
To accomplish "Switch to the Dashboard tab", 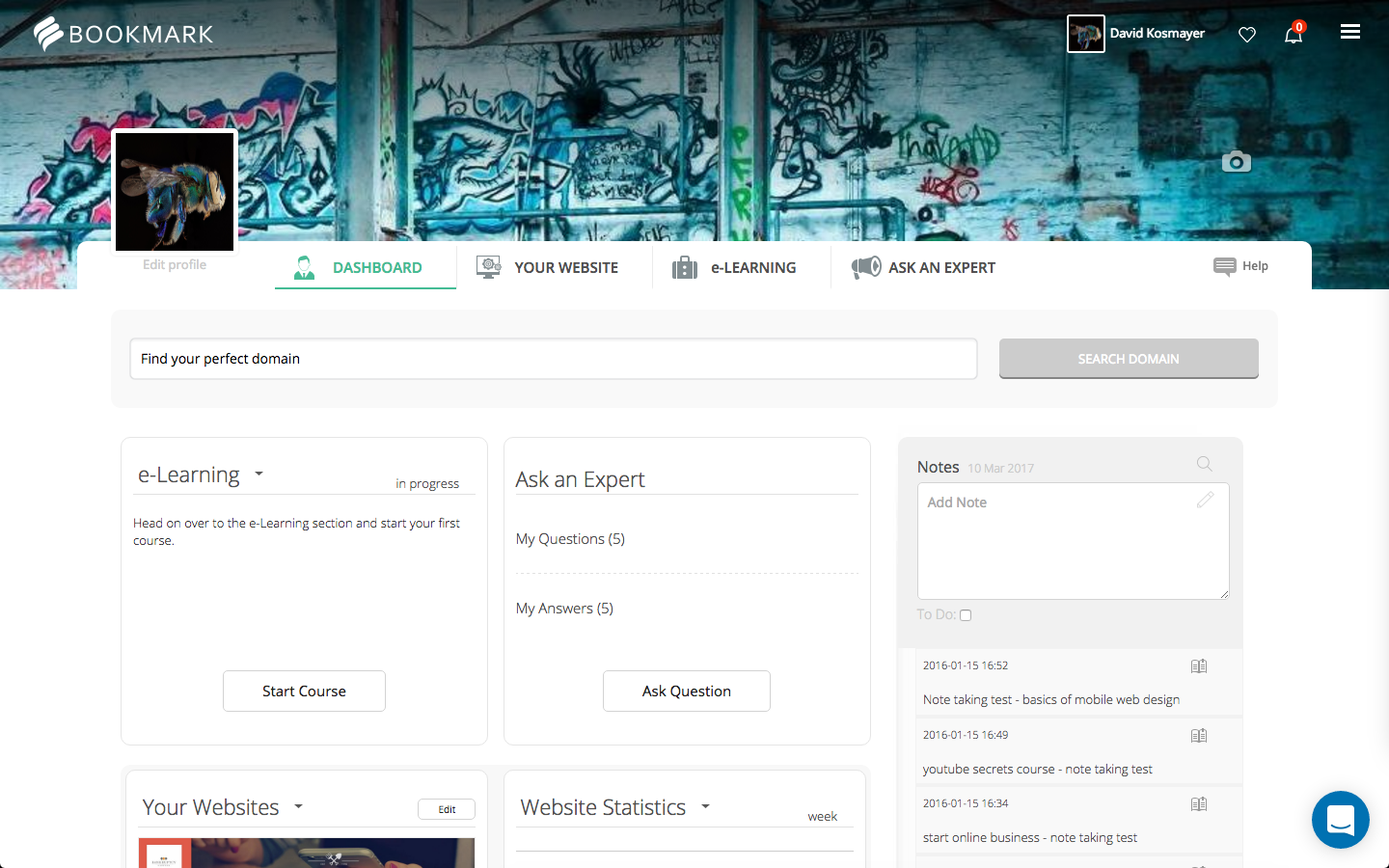I will [366, 267].
